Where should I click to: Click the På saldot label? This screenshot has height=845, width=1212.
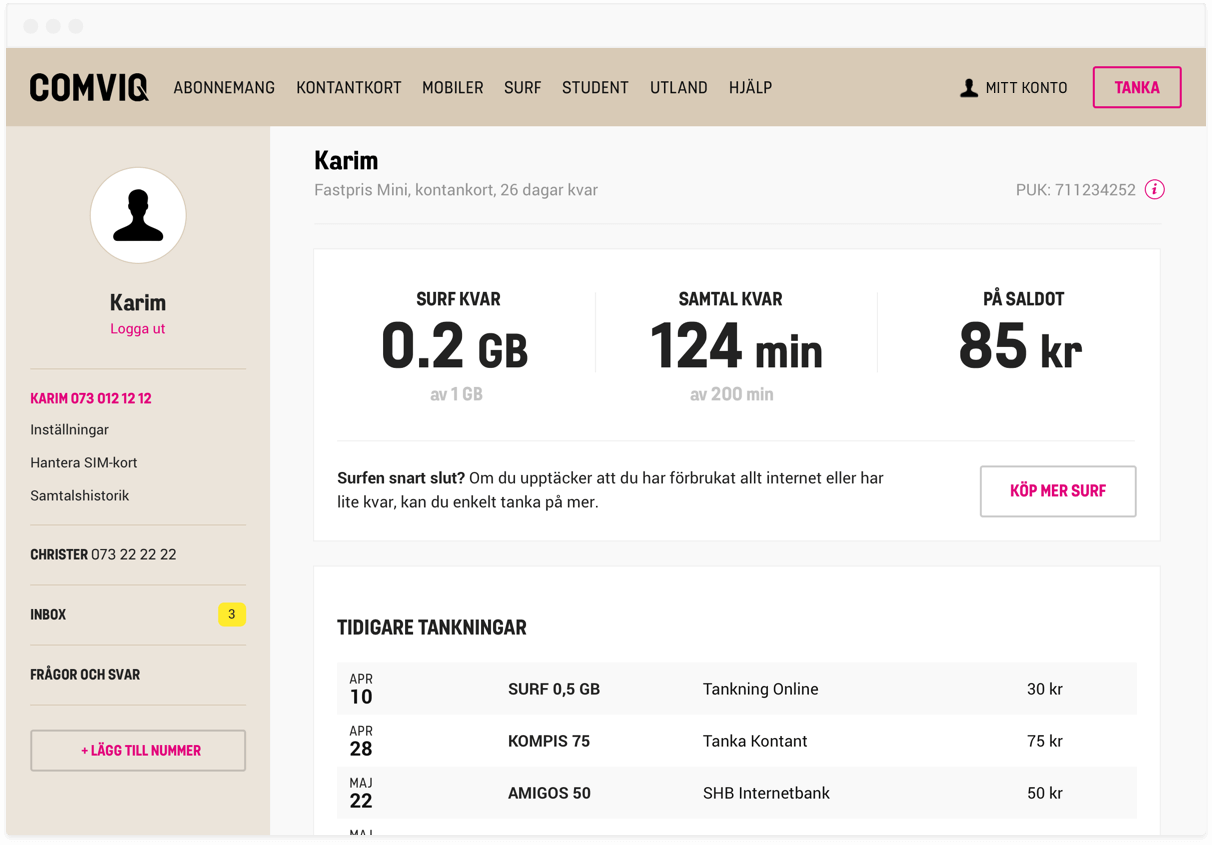pyautogui.click(x=1023, y=299)
